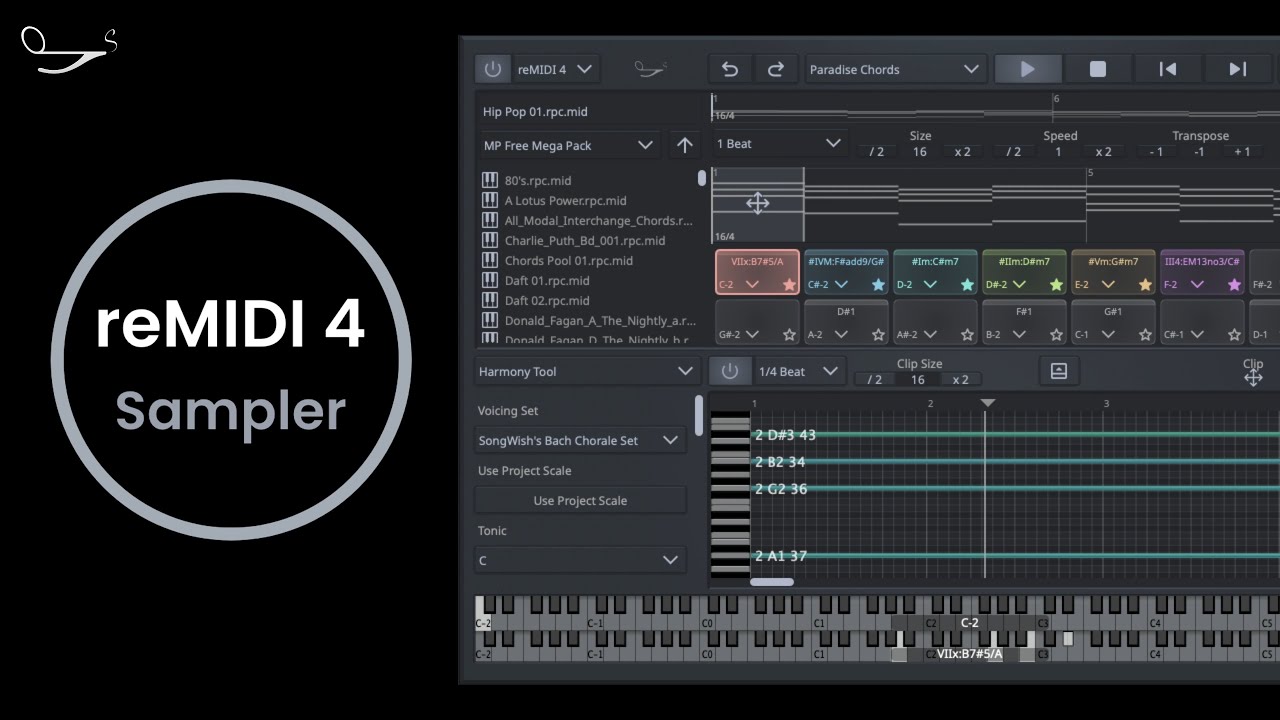
Task: Skip to the previous item
Action: coord(1167,69)
